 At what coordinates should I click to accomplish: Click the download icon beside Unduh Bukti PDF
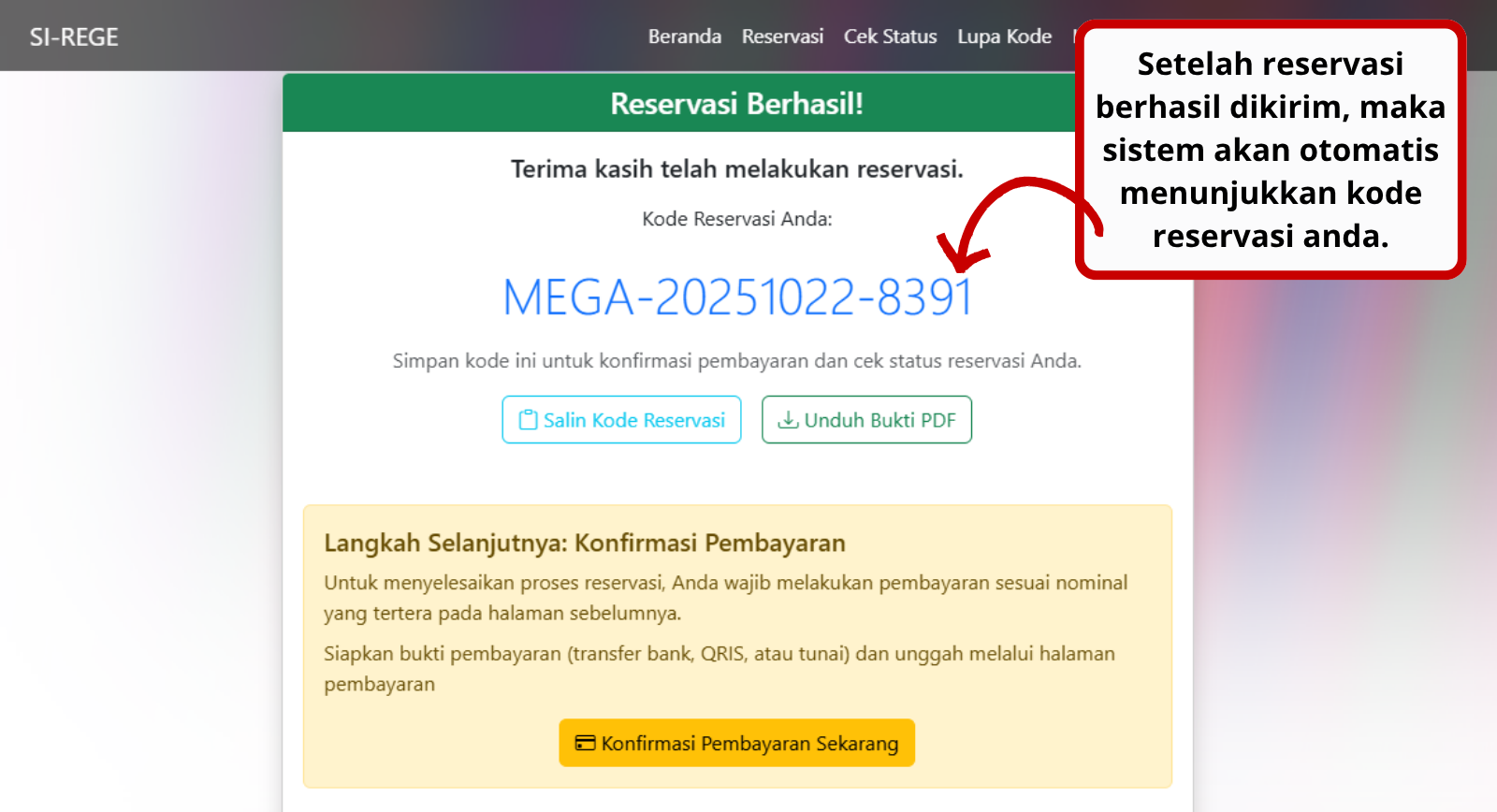point(788,420)
